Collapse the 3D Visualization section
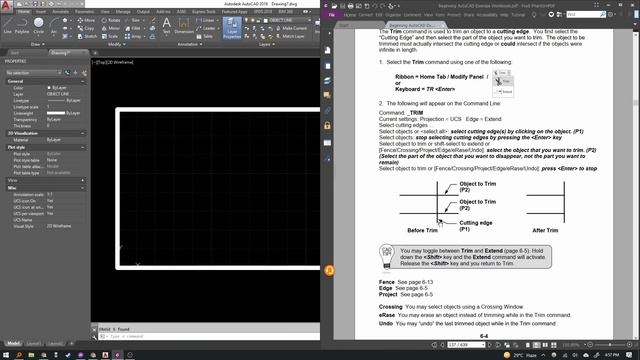Image resolution: width=640 pixels, height=360 pixels. (82, 133)
